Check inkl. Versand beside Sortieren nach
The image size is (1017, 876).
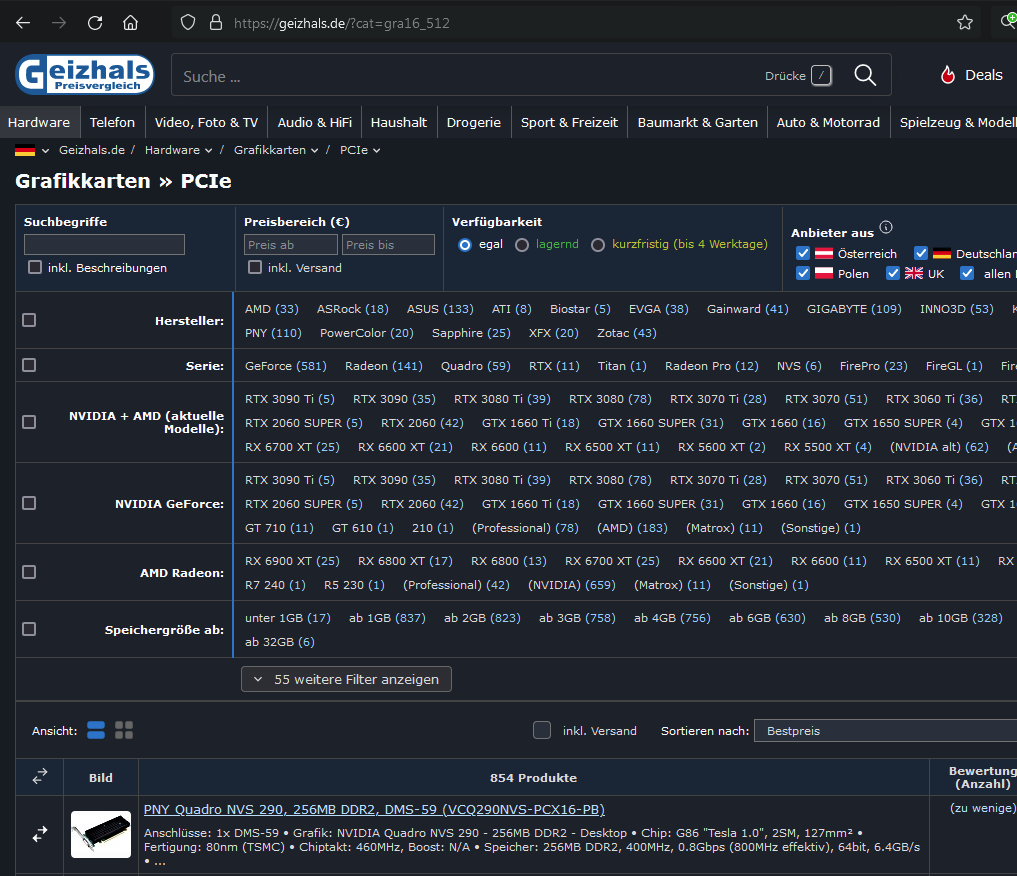pos(542,730)
